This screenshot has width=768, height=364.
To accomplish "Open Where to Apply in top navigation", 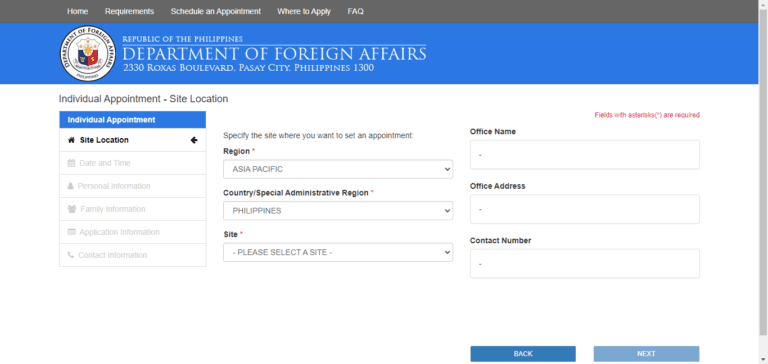I will (x=304, y=11).
